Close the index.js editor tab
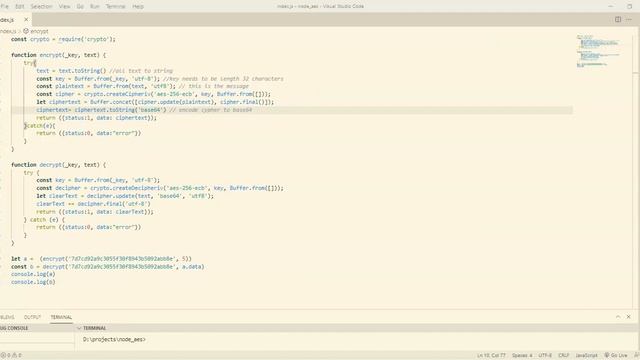This screenshot has height=360, width=640. click(x=26, y=20)
